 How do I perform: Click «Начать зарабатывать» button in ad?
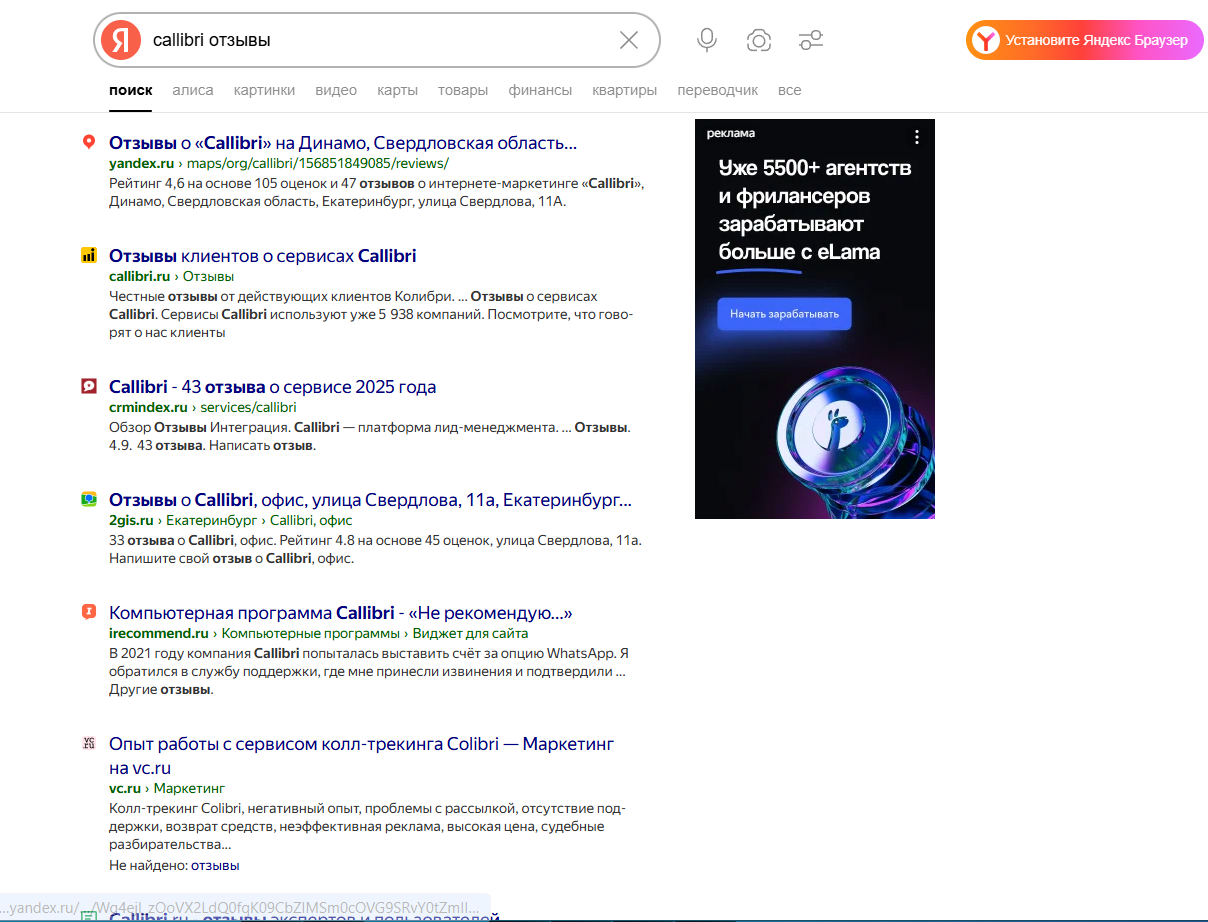pyautogui.click(x=784, y=314)
